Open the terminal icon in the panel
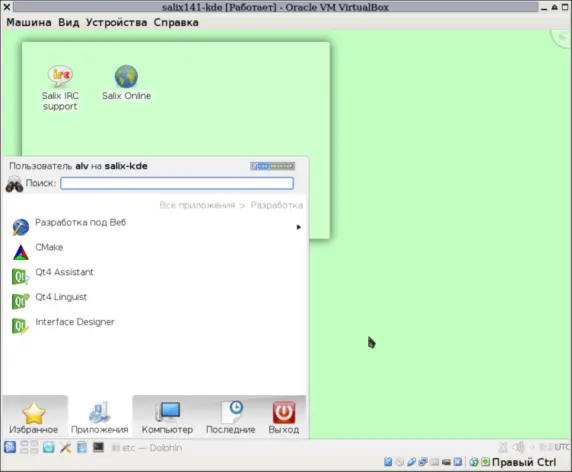The height and width of the screenshot is (472, 572). (98, 447)
